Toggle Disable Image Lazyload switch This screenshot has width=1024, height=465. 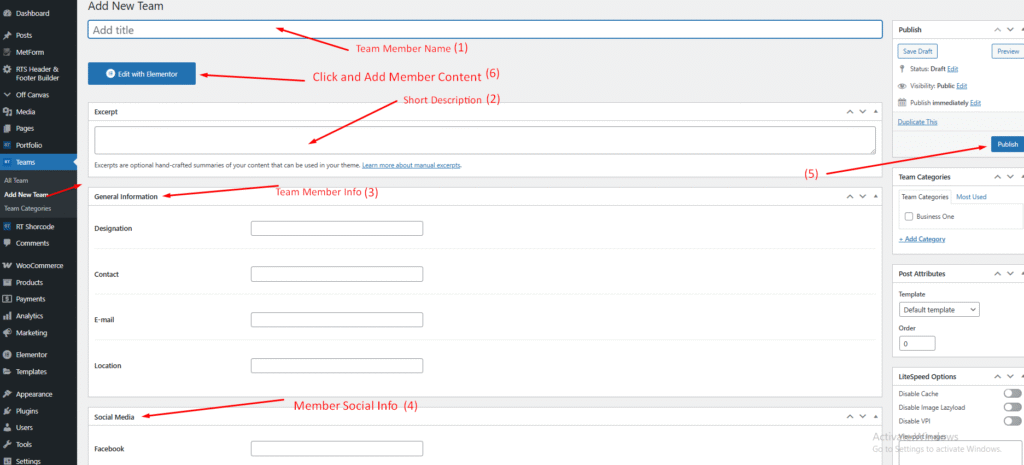(x=1012, y=407)
